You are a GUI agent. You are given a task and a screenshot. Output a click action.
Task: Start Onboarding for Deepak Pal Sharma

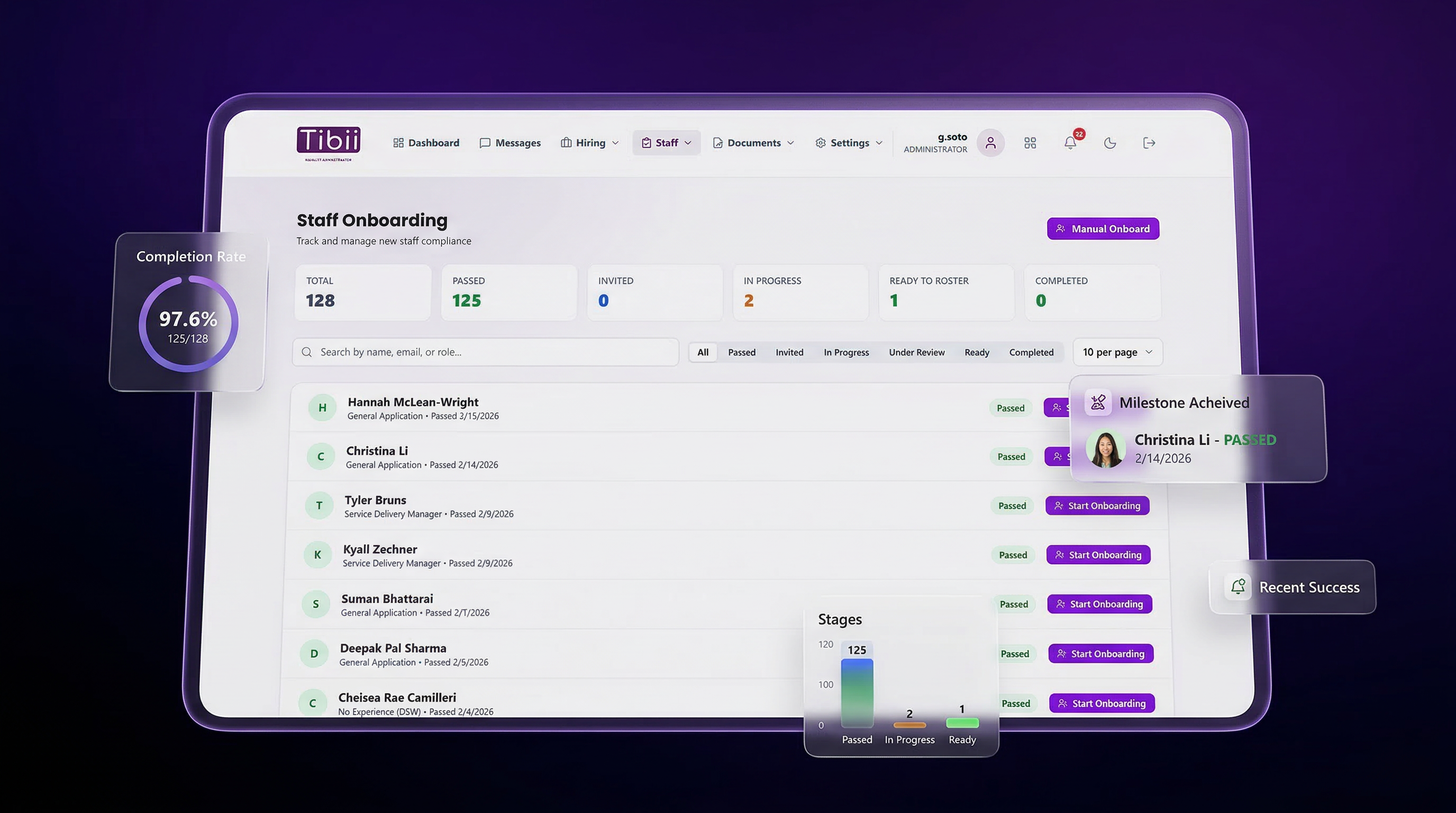[1101, 654]
